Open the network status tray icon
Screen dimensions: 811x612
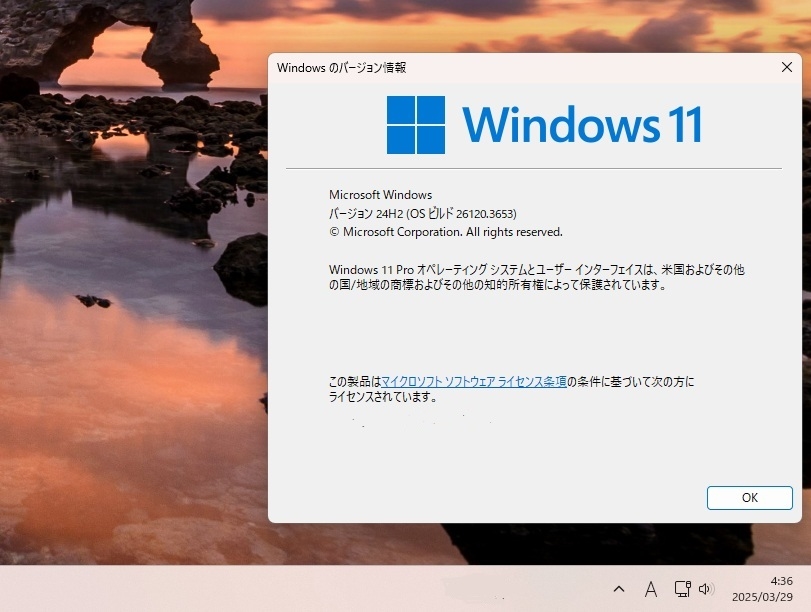(x=683, y=589)
